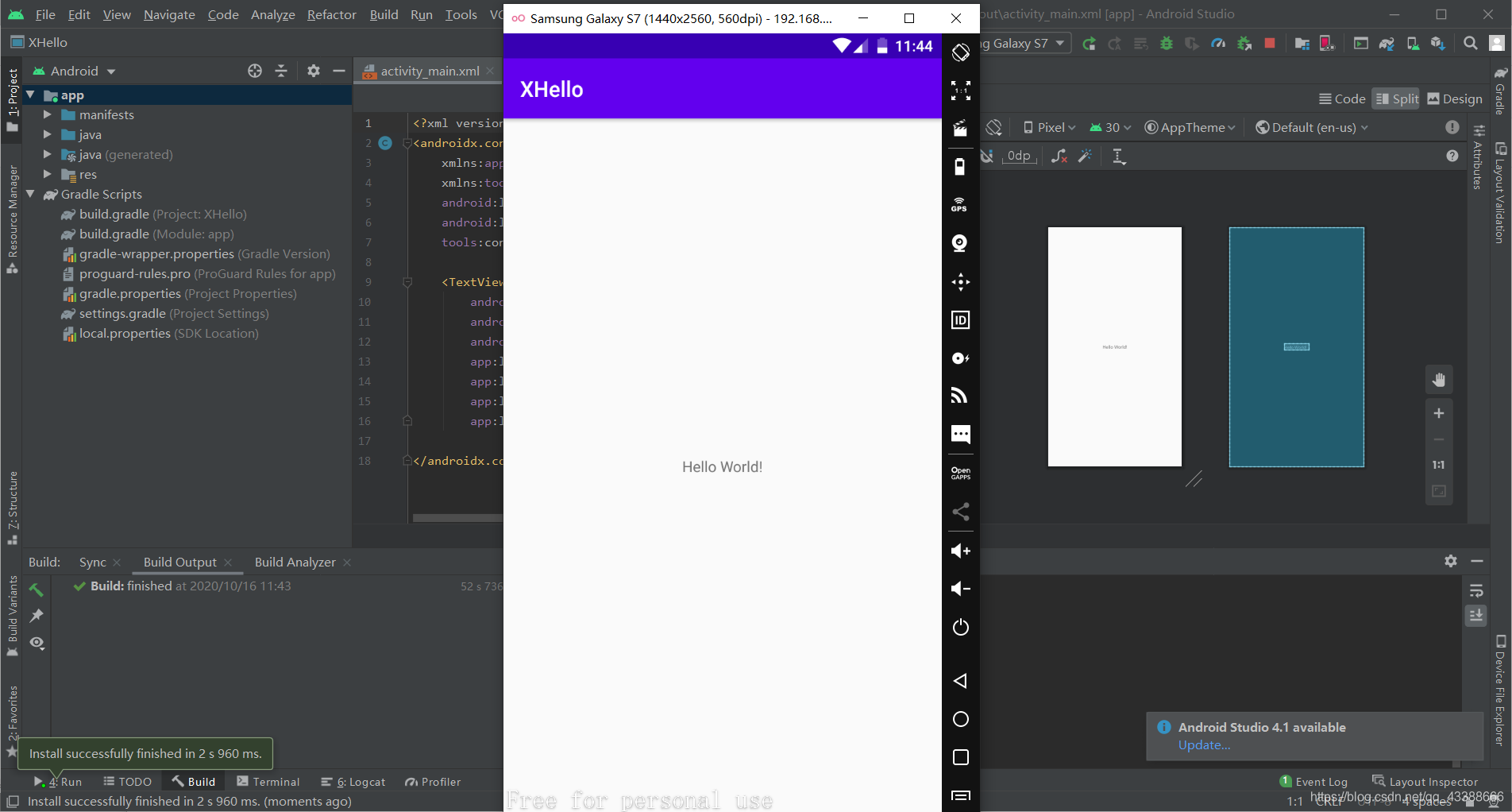1512x812 pixels.
Task: Switch editor to Design view mode
Action: point(1455,99)
